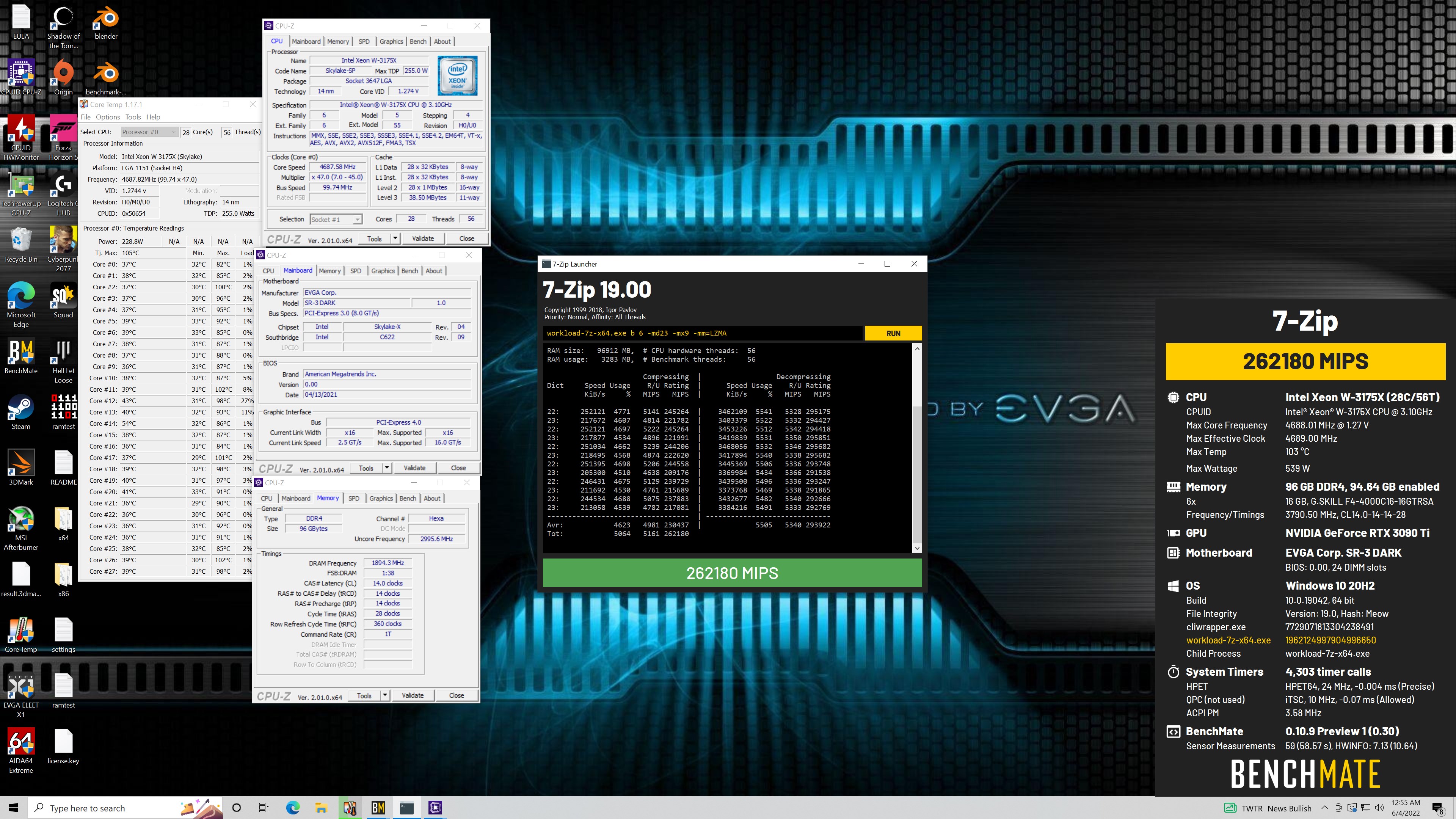Click the BenchMate taskbar icon

point(378,808)
